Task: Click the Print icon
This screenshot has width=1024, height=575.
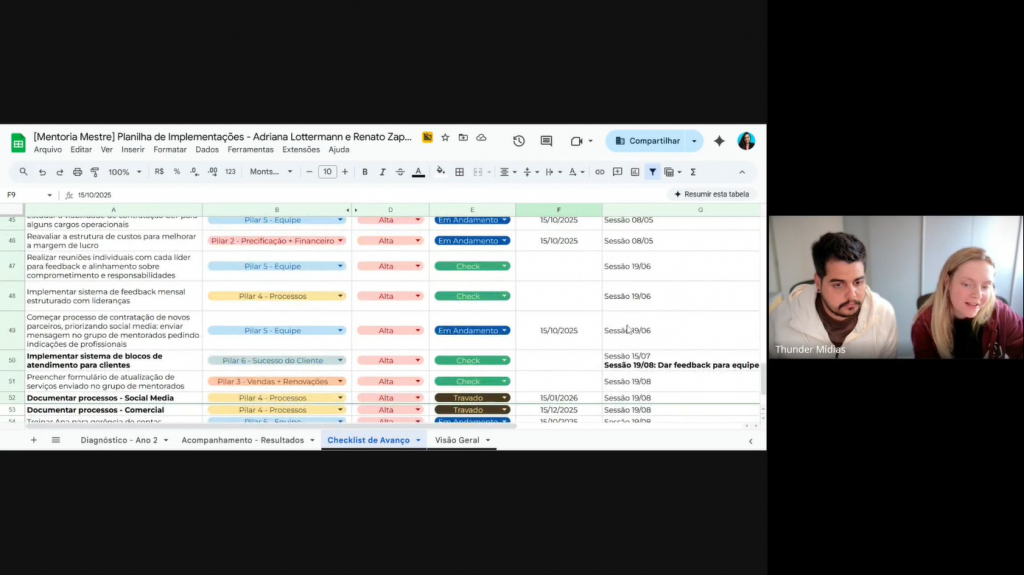Action: click(x=77, y=172)
